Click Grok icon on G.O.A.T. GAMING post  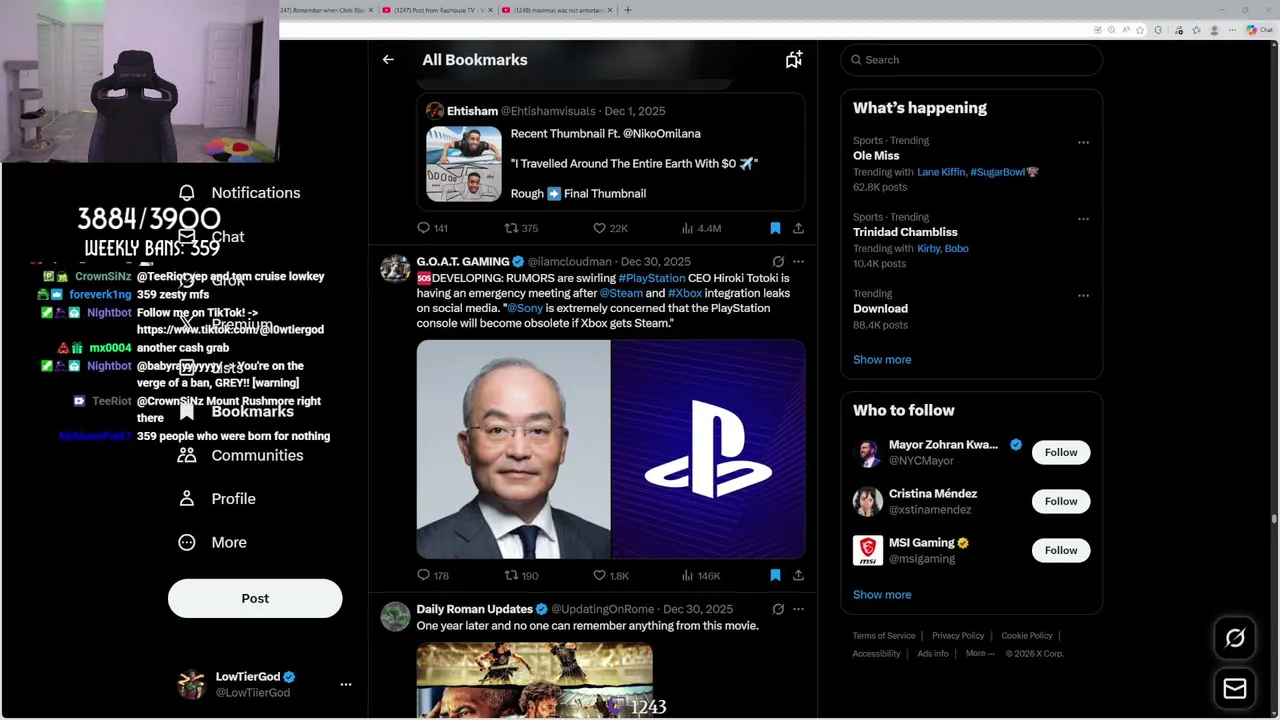778,262
